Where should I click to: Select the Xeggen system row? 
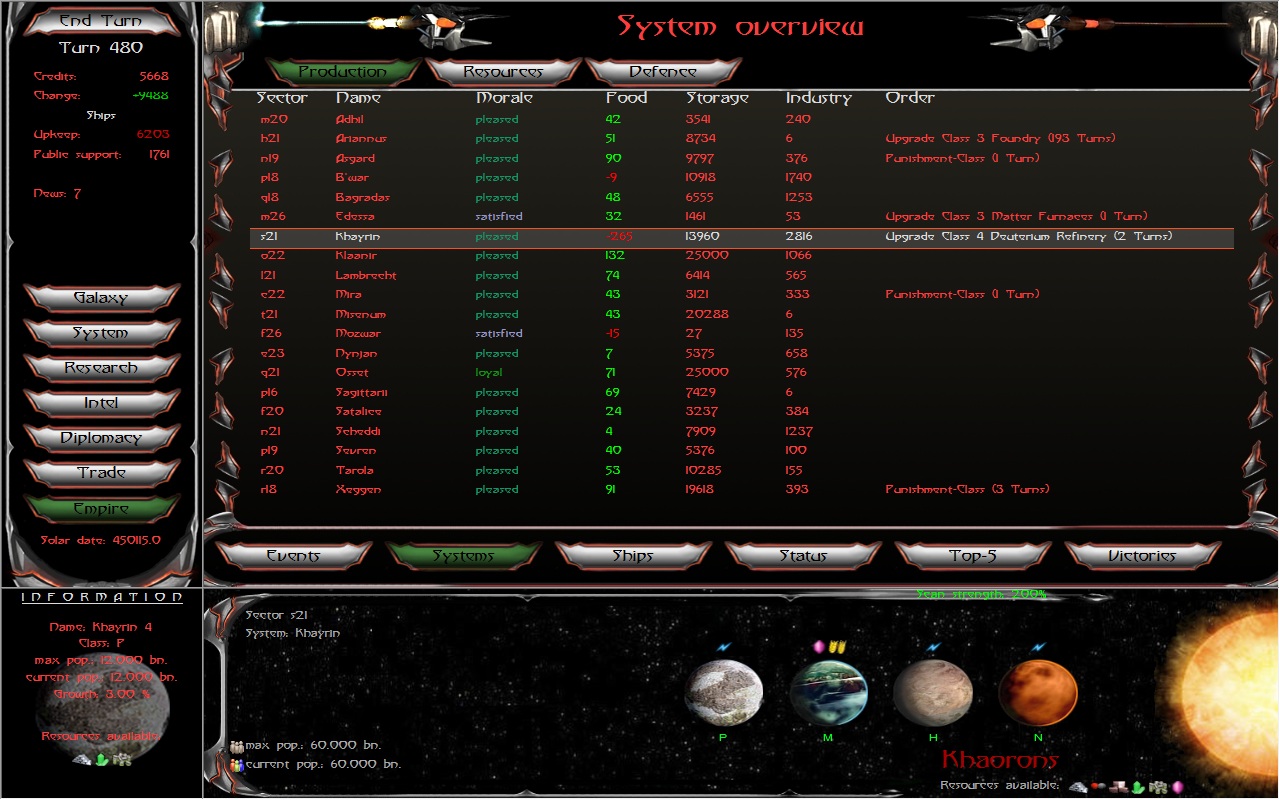358,490
